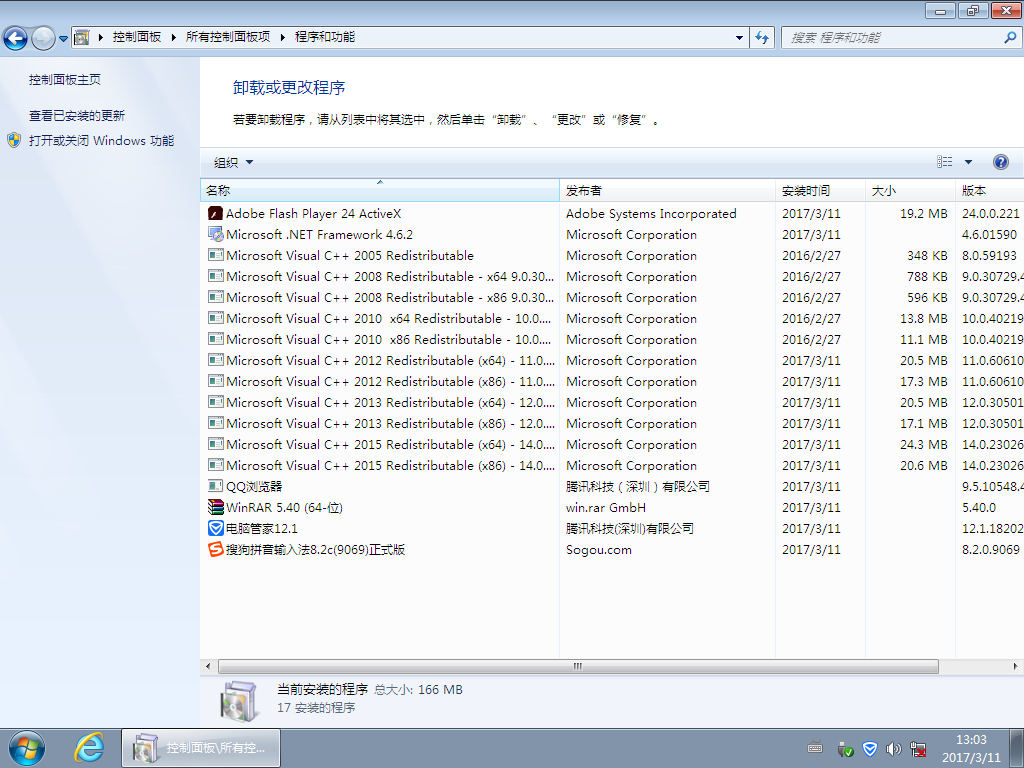Launch Internet Explorer from taskbar
The height and width of the screenshot is (768, 1024).
89,748
